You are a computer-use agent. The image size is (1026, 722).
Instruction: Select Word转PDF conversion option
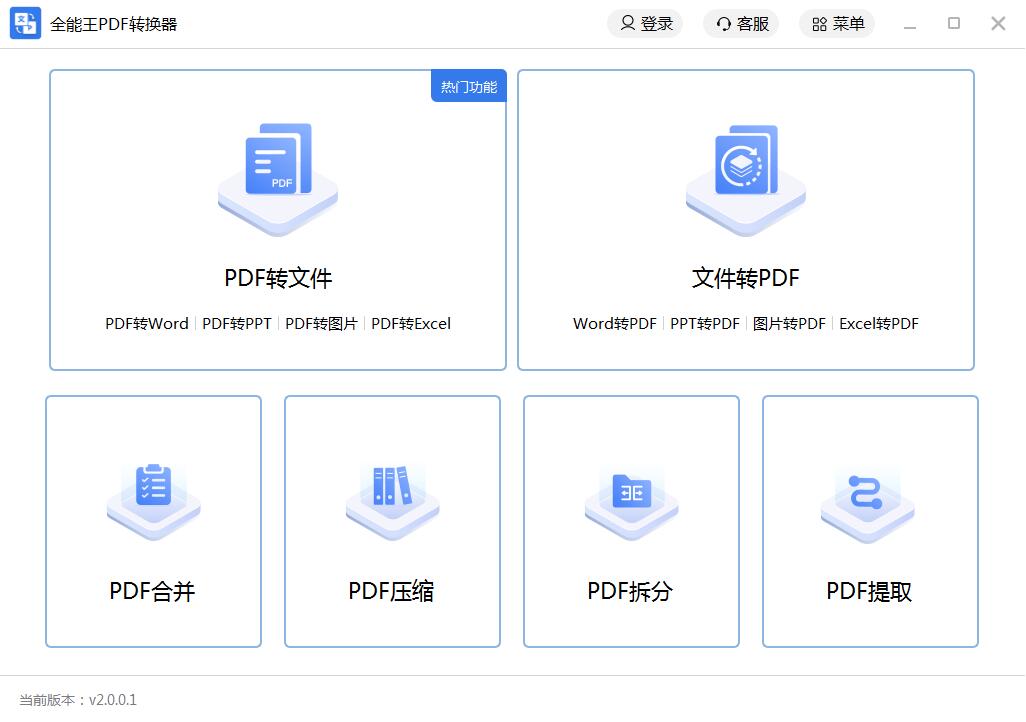613,323
